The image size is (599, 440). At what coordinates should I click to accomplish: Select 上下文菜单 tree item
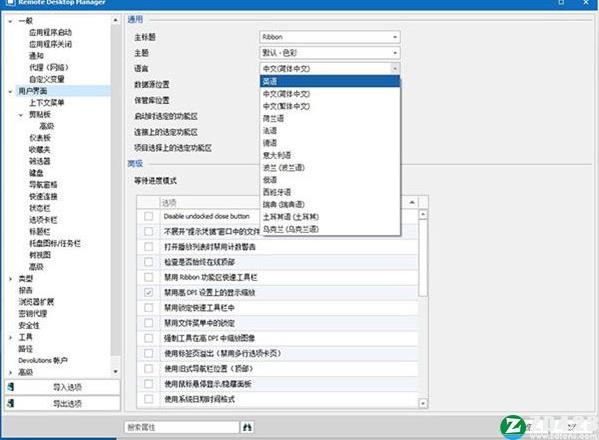[x=47, y=103]
